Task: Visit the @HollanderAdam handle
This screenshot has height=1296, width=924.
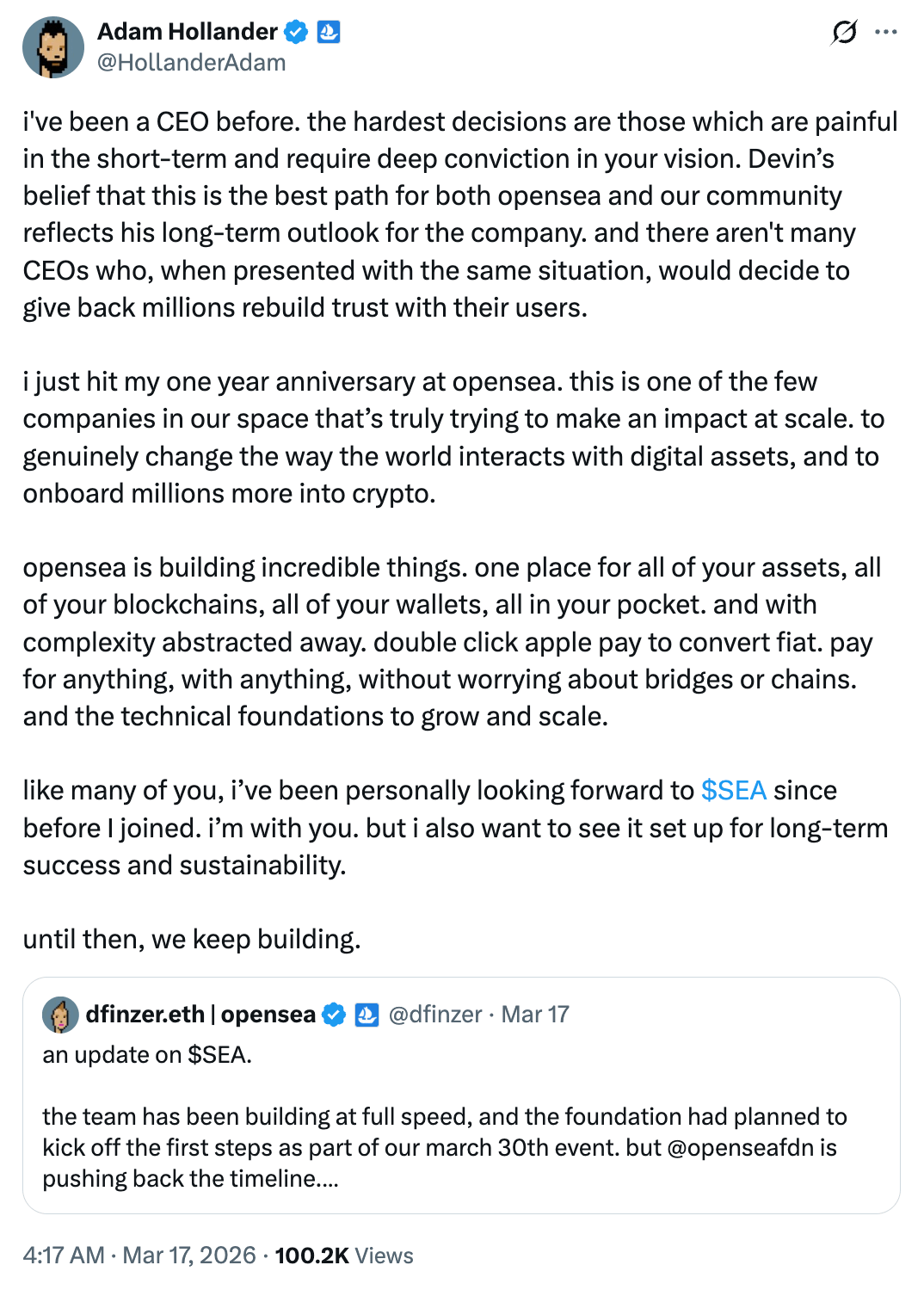Action: 191,63
